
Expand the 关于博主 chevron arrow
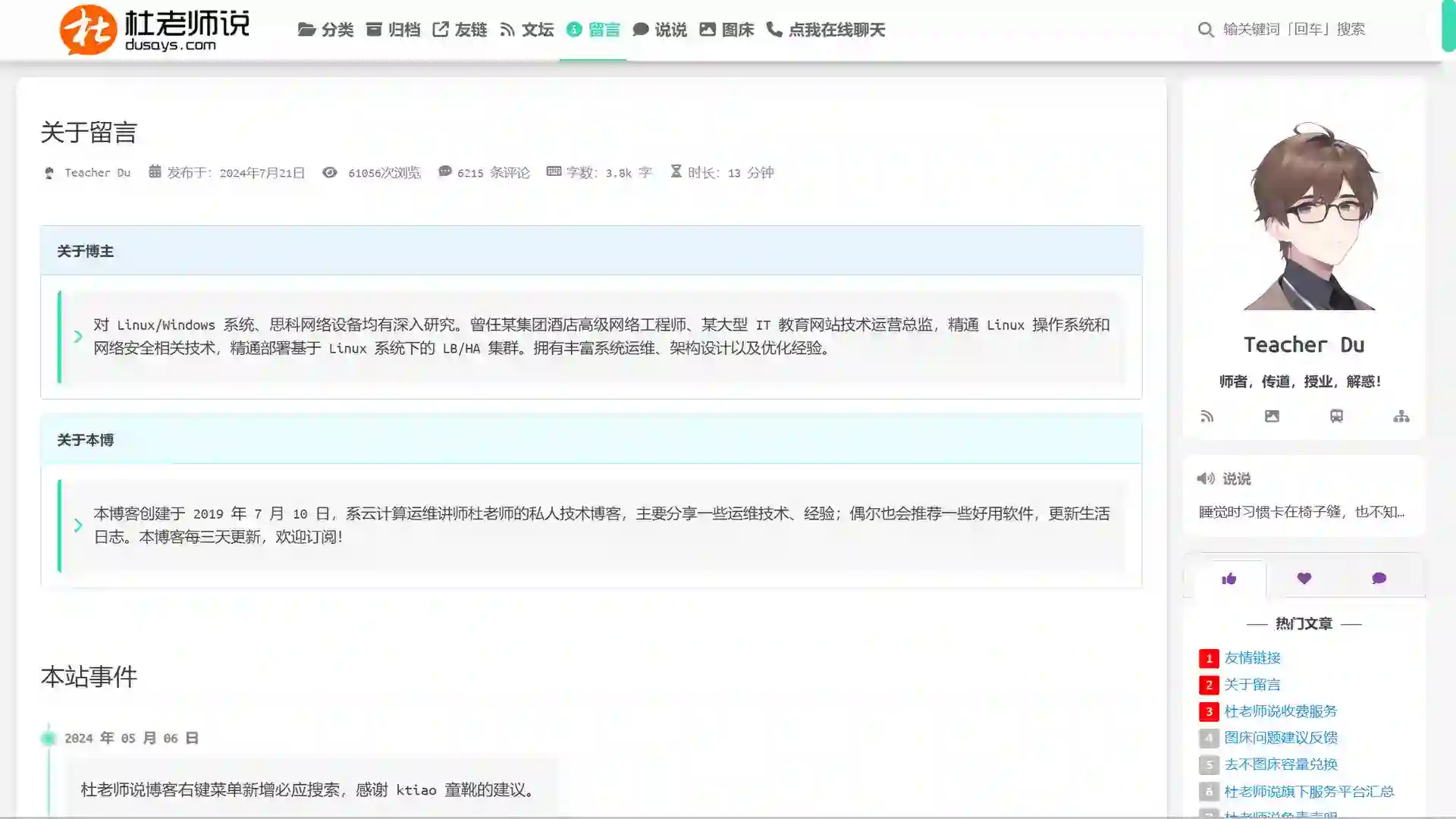tap(78, 336)
